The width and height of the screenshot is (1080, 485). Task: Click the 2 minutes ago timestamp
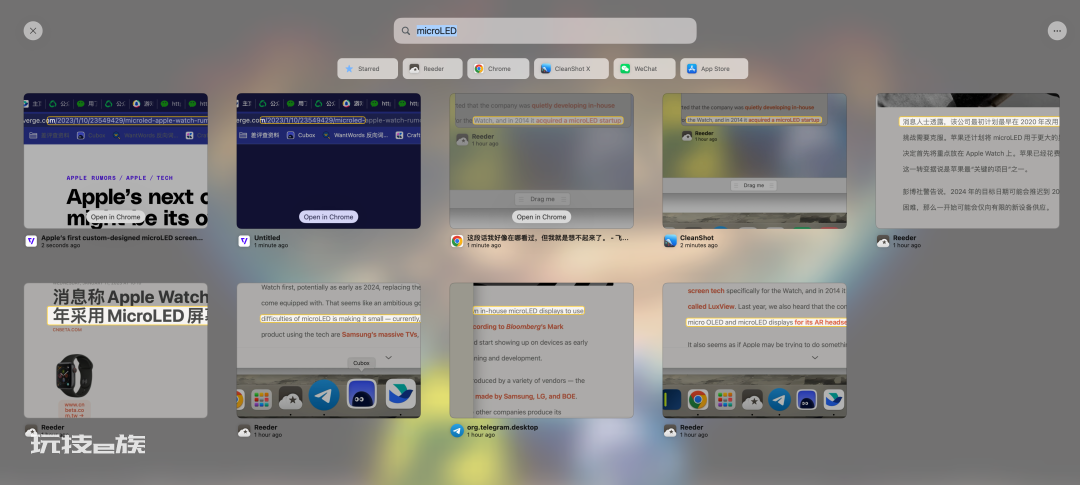pyautogui.click(x=699, y=245)
